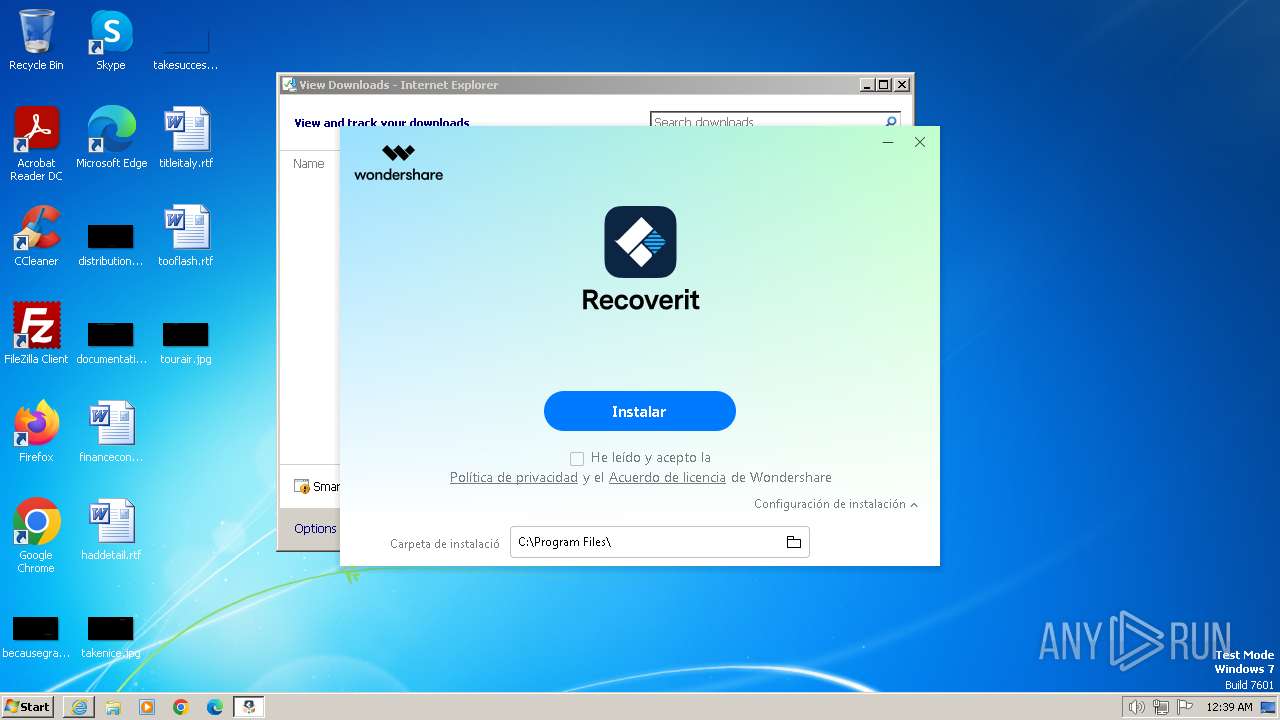The height and width of the screenshot is (720, 1280).
Task: Select tooflash.rtf file on desktop
Action: [186, 236]
